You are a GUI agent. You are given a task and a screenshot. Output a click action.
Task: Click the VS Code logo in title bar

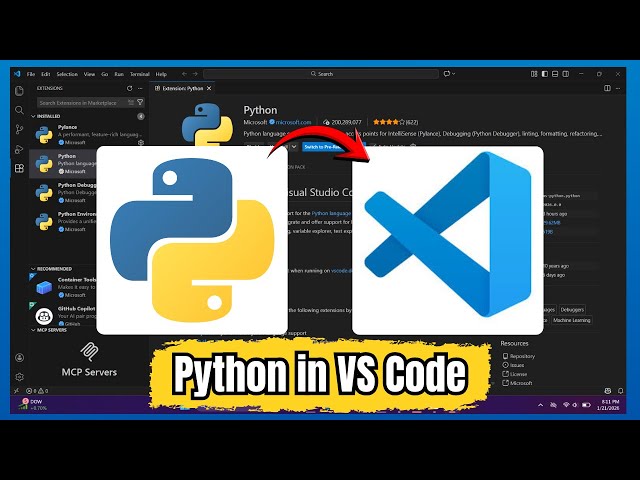pos(17,74)
